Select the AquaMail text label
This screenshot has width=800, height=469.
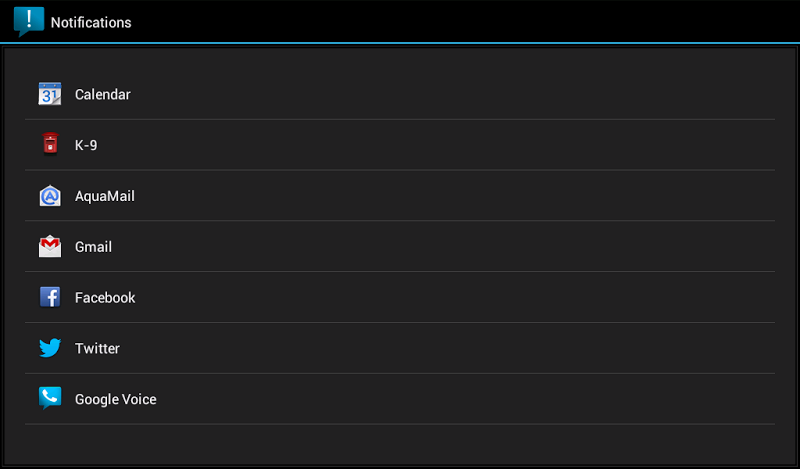(x=105, y=196)
